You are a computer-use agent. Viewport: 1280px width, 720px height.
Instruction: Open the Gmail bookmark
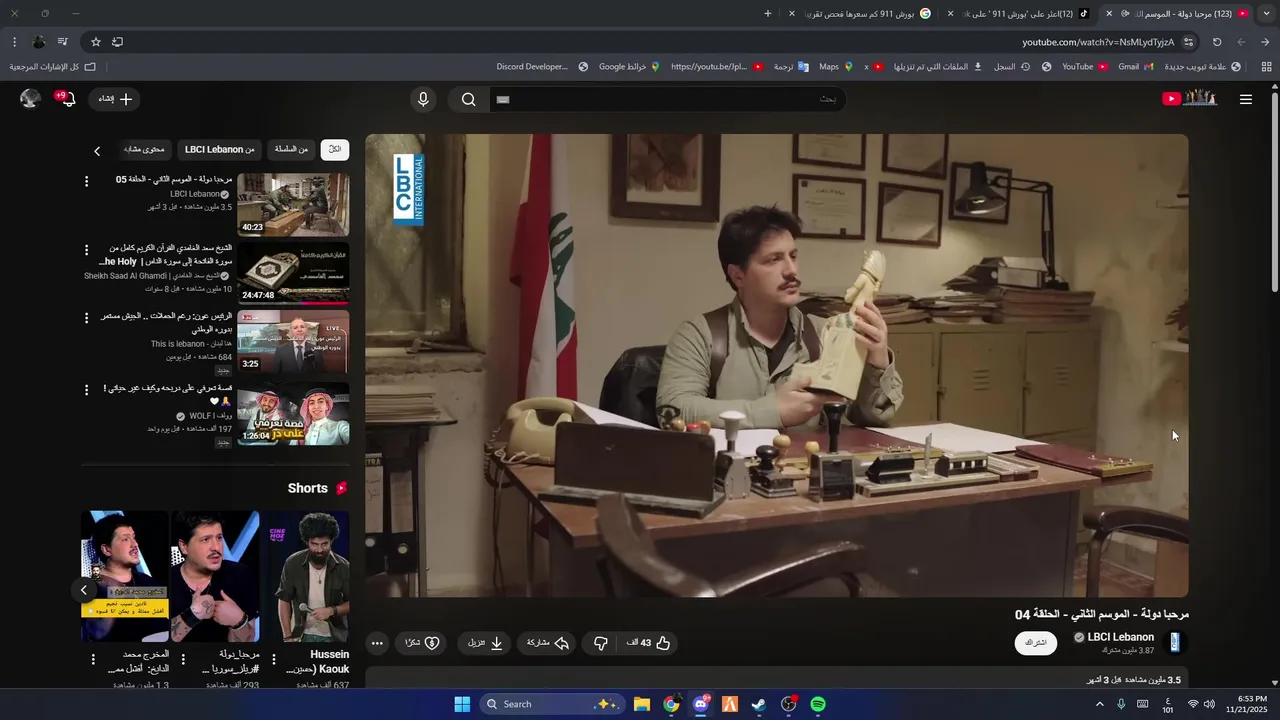click(1135, 67)
